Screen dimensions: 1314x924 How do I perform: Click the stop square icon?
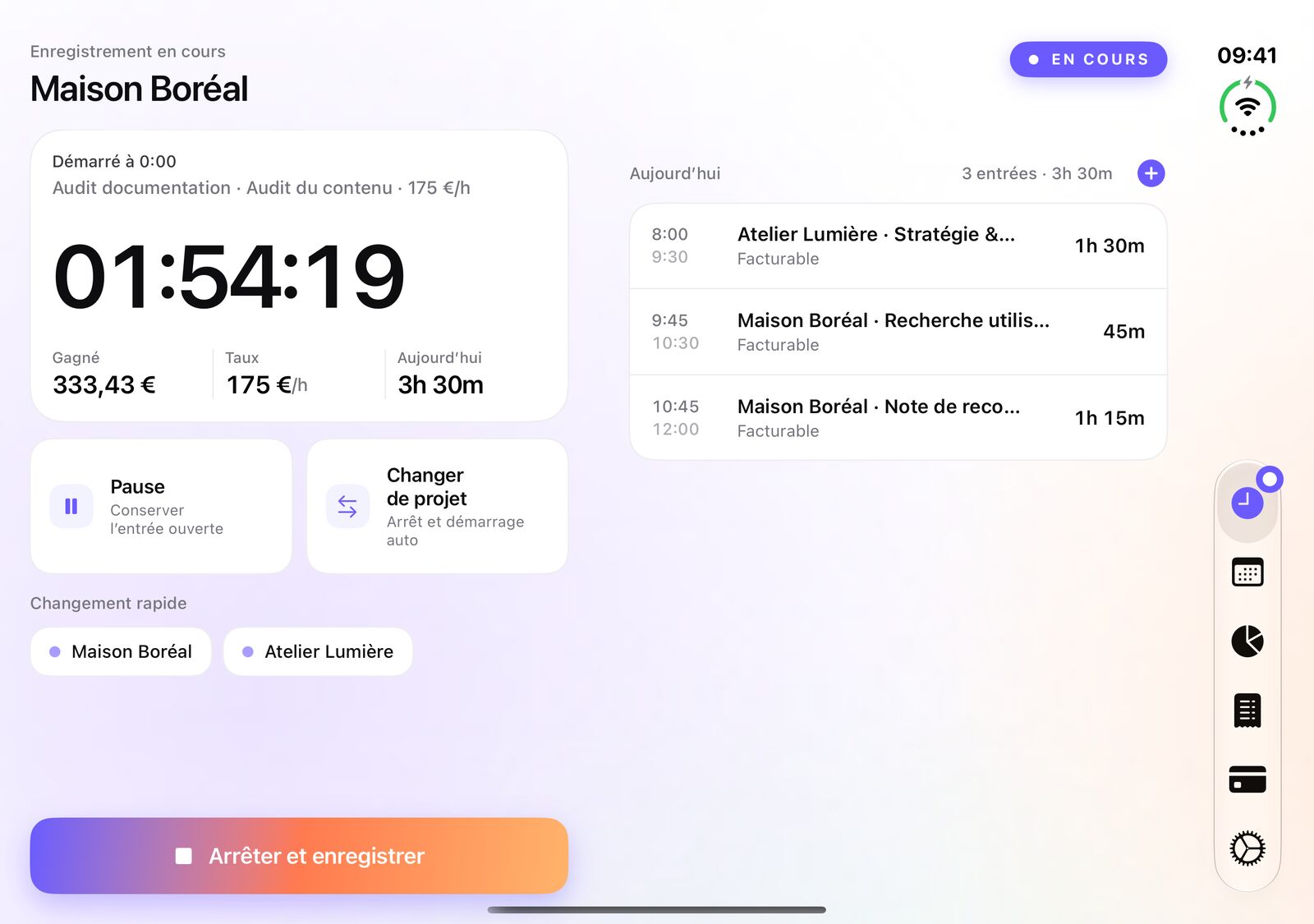(x=184, y=856)
